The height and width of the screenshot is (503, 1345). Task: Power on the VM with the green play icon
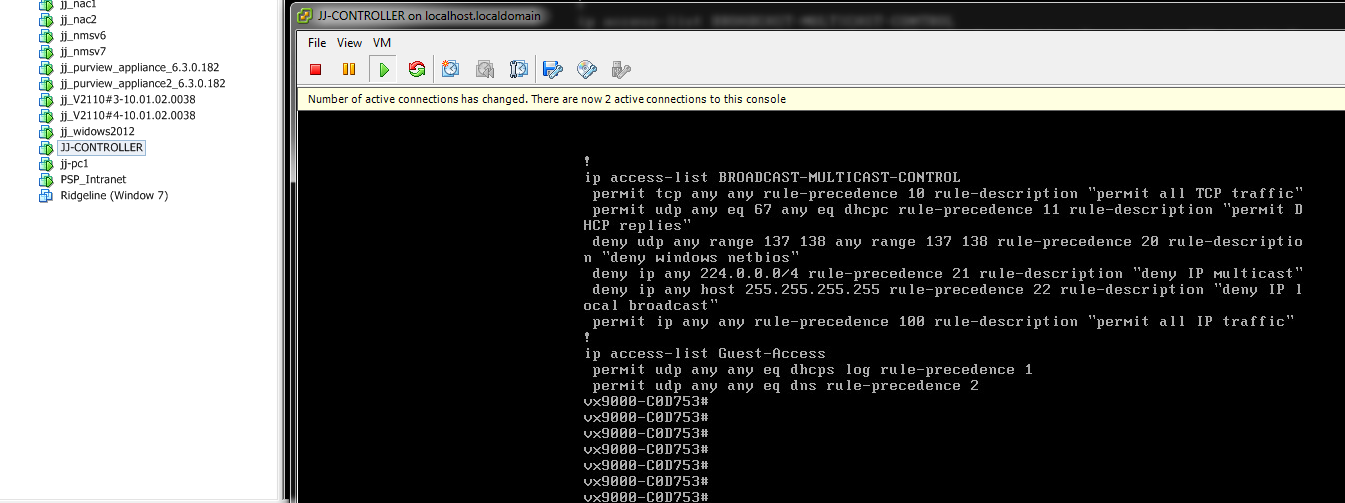tap(382, 69)
